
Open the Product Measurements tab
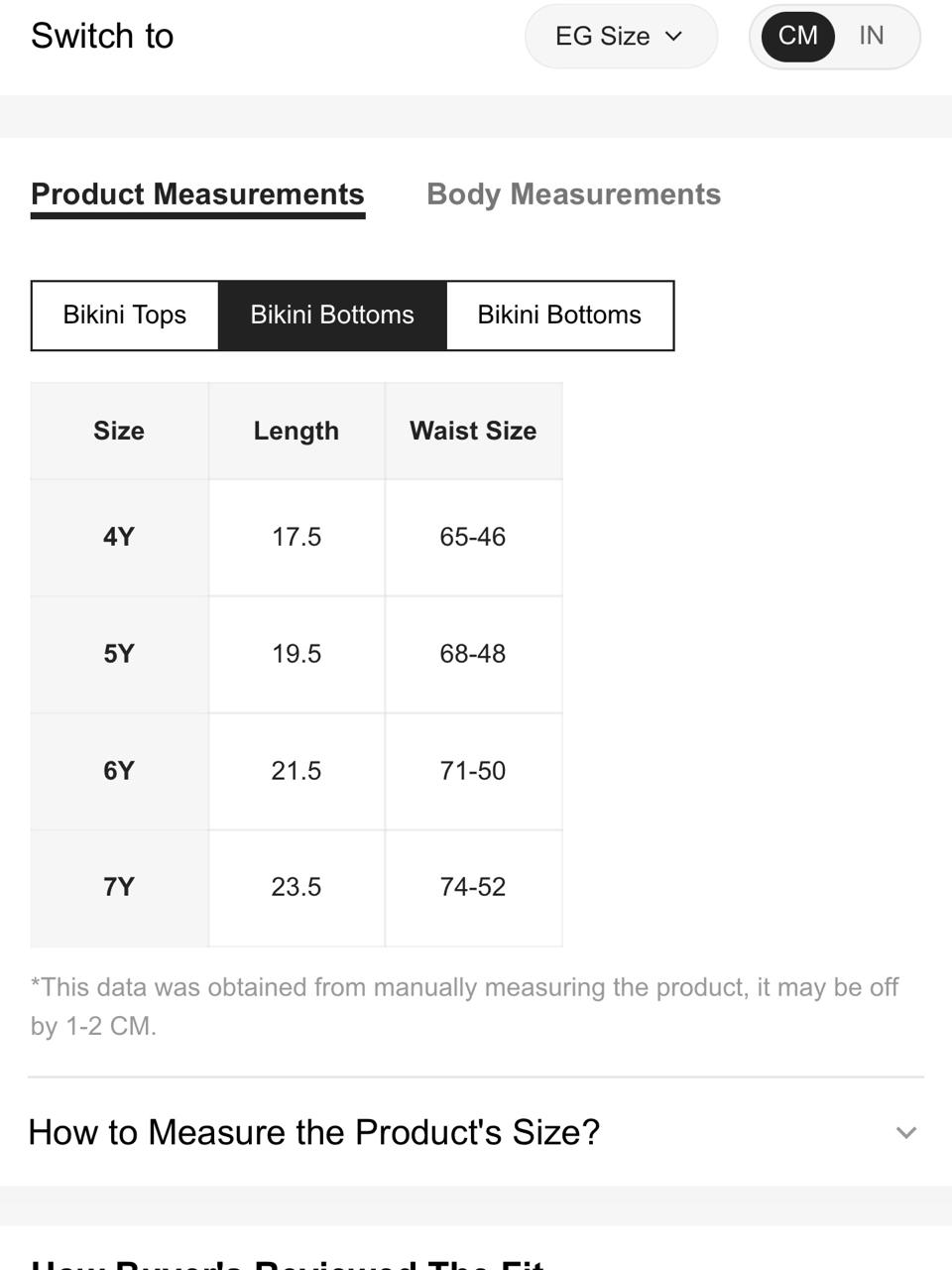tap(197, 194)
